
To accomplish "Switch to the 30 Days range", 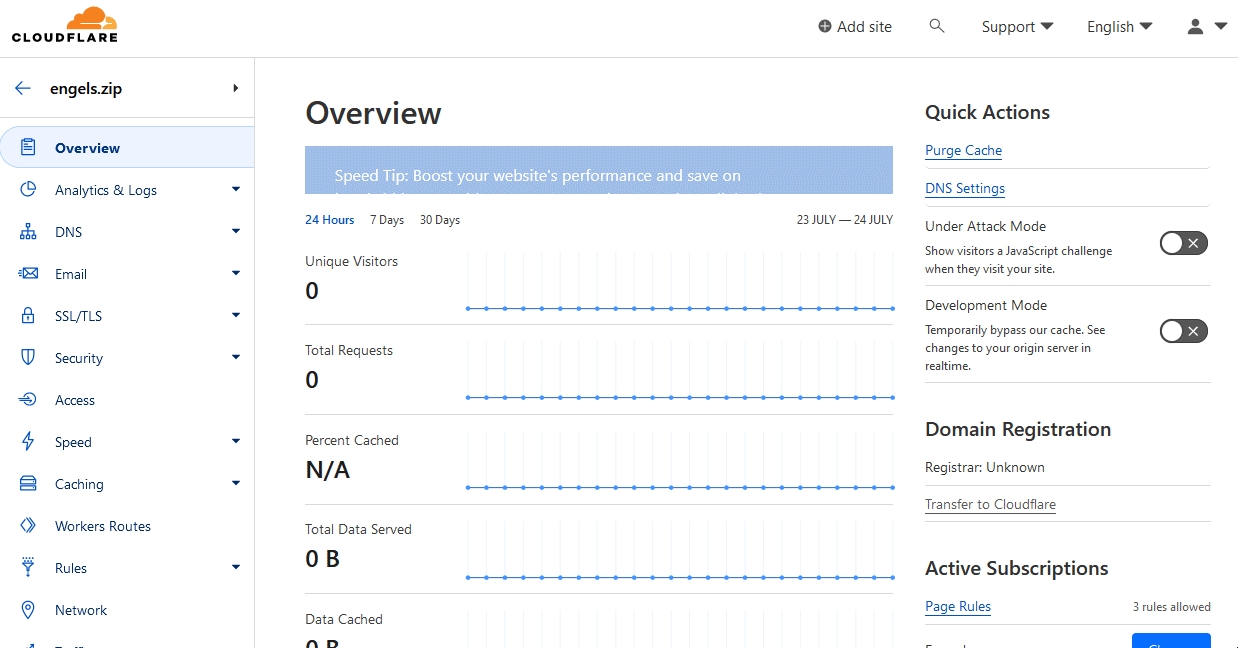I will (x=440, y=220).
